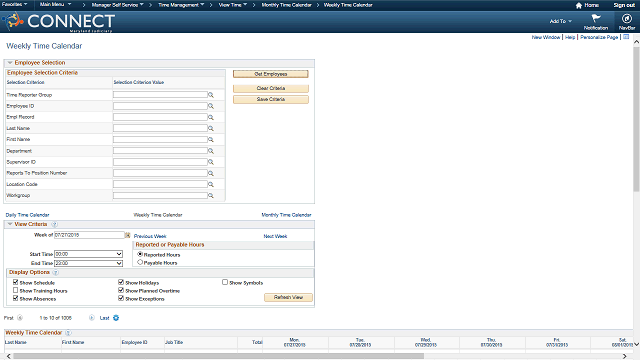Open Notification flag icon
The width and height of the screenshot is (640, 360).
[596, 18]
